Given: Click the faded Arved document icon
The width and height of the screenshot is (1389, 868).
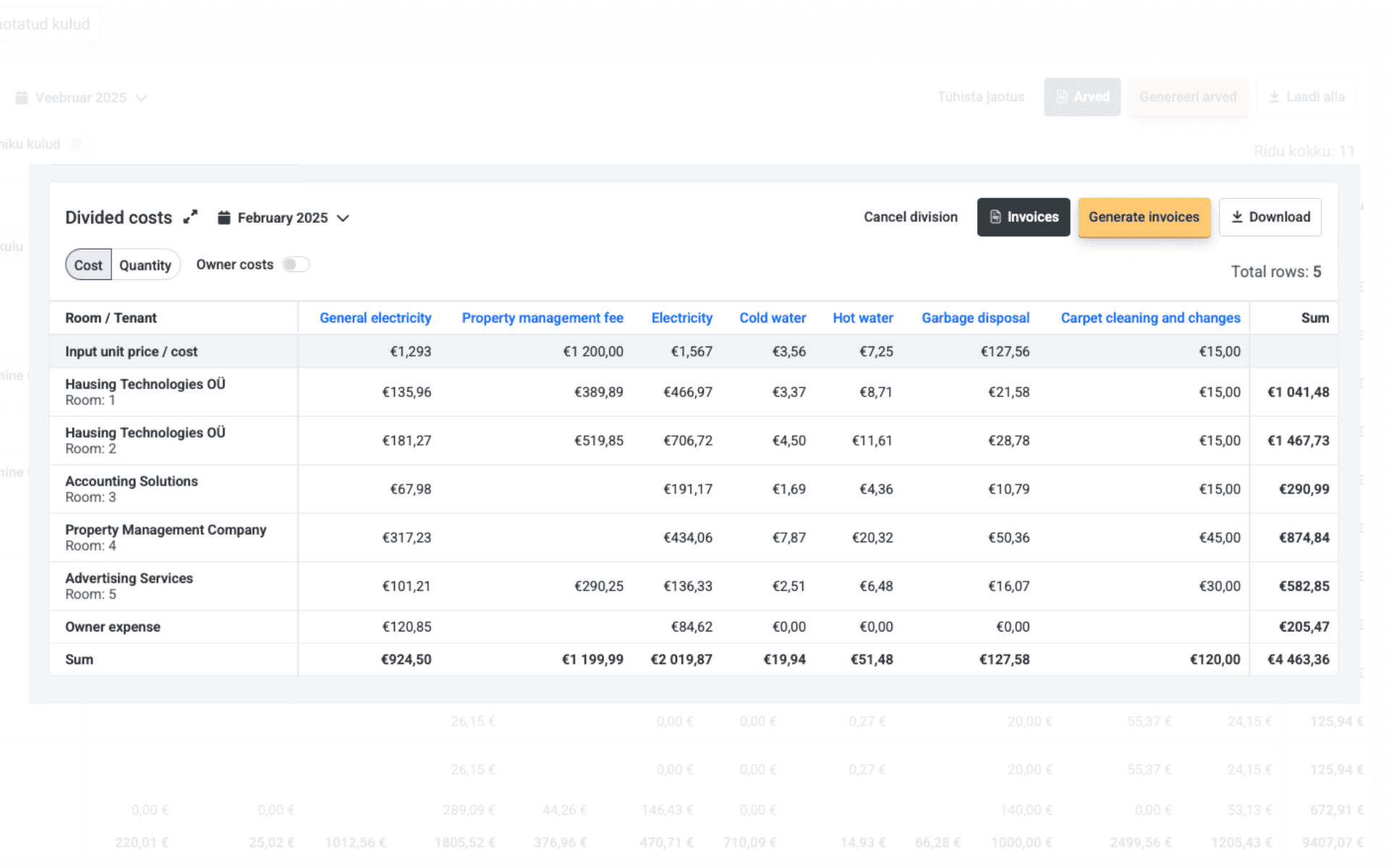Looking at the screenshot, I should click(1062, 97).
